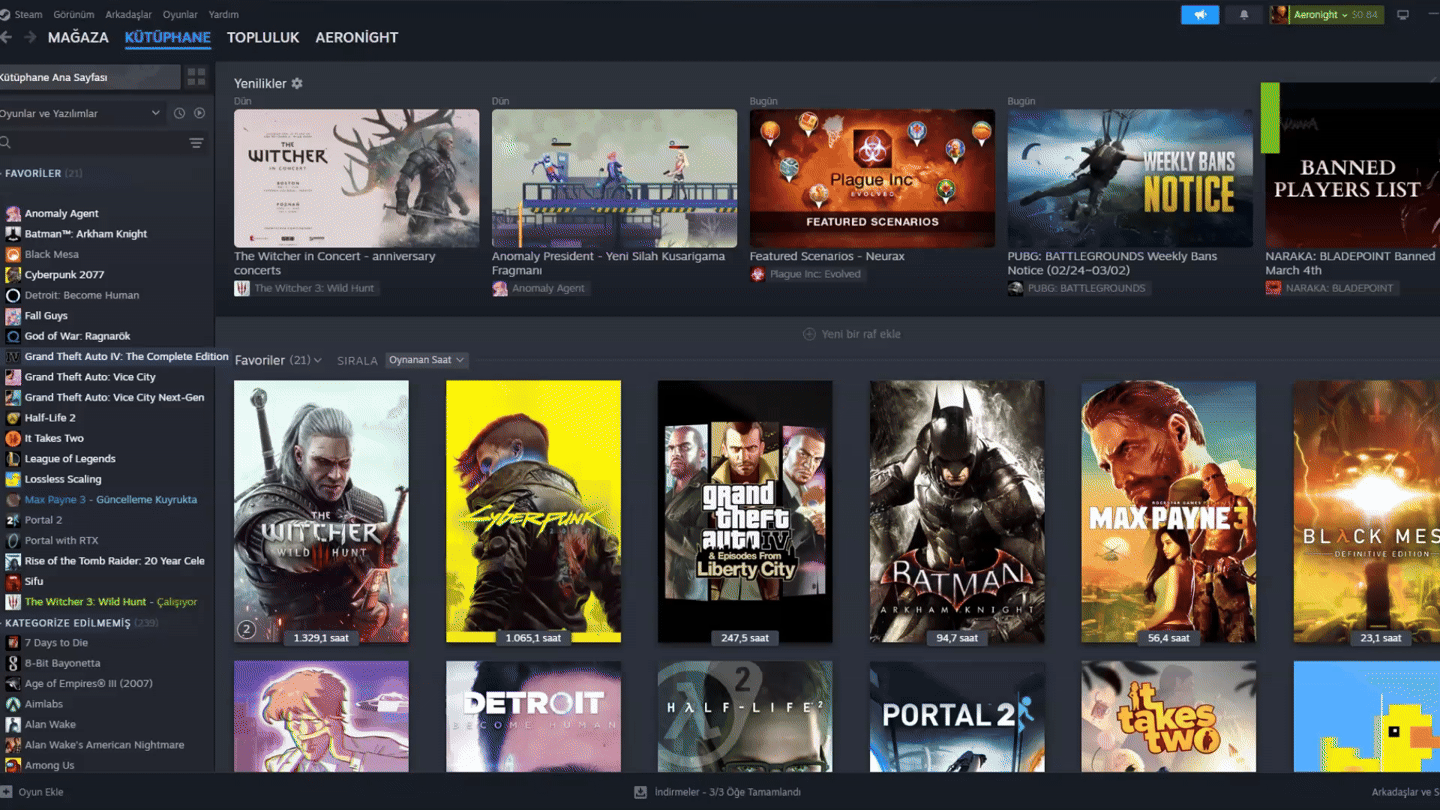Open the AERONİGHT profile tab
Image resolution: width=1440 pixels, height=810 pixels.
[357, 37]
